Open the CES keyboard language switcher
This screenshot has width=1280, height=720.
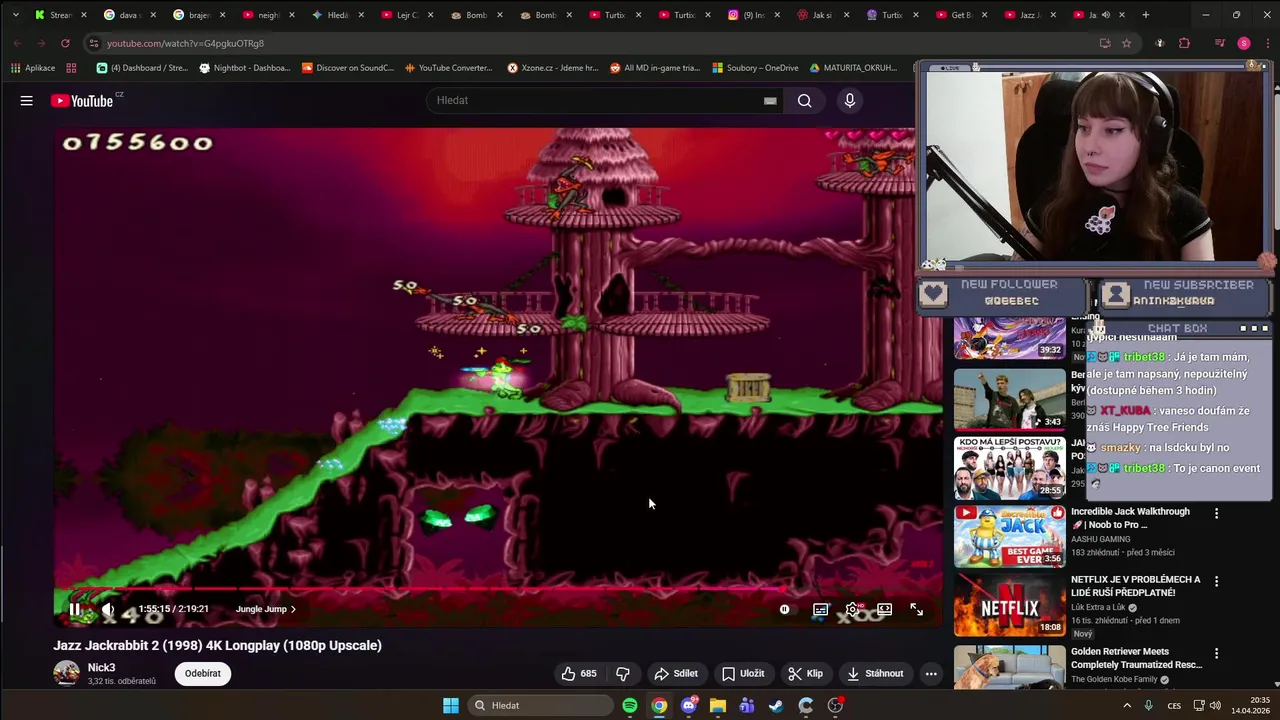pyautogui.click(x=1174, y=705)
